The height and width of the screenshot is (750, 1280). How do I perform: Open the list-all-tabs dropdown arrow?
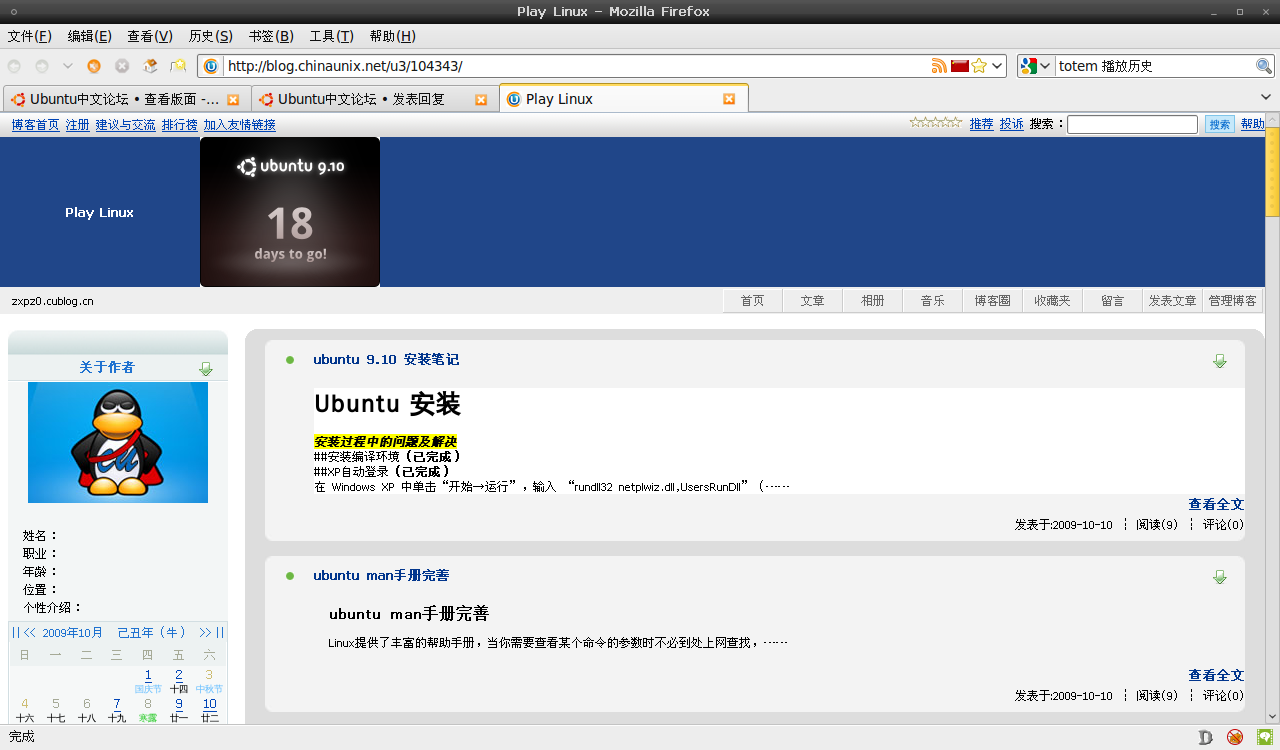point(1265,98)
